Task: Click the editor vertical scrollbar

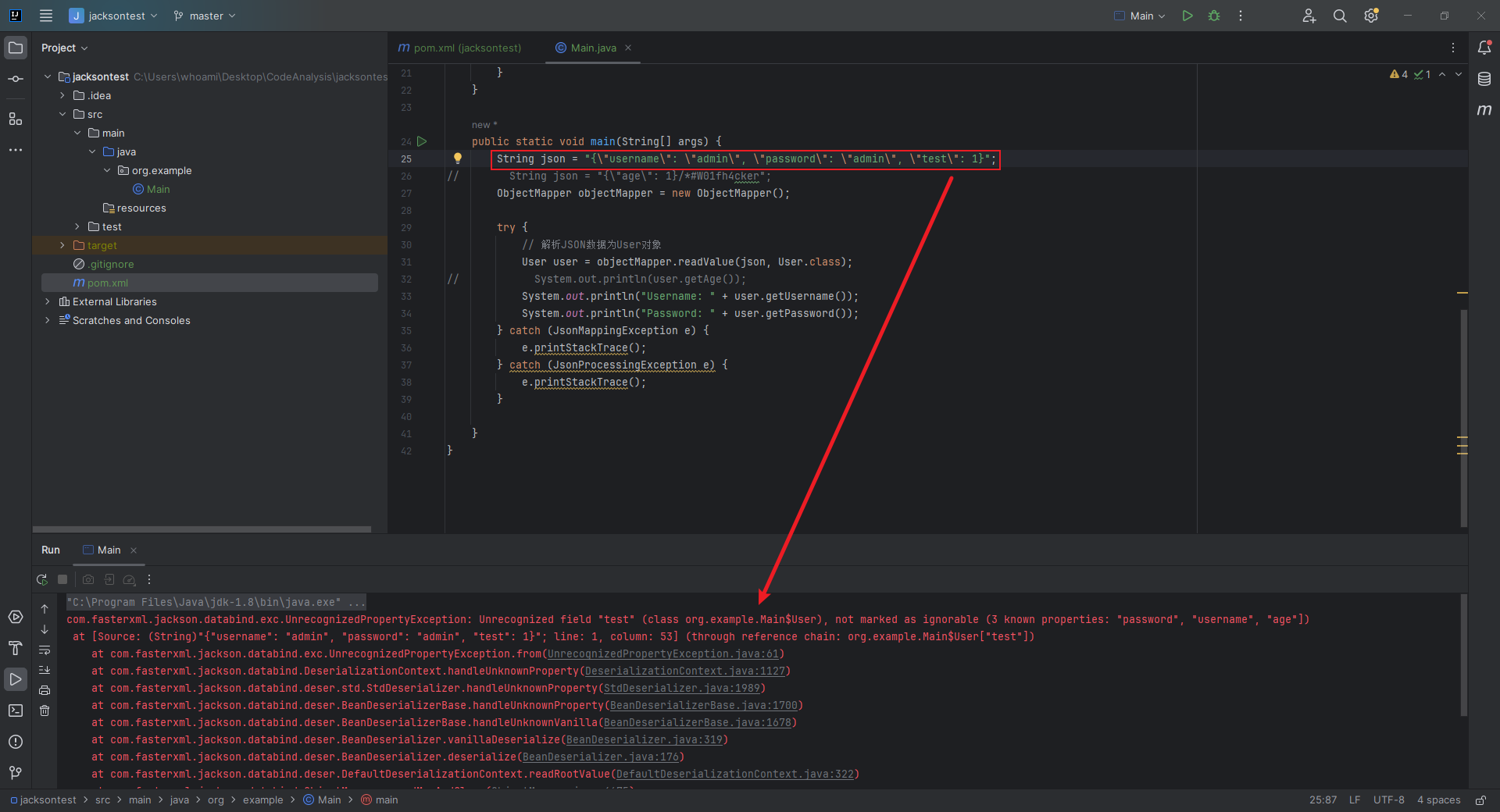Action: 1463,418
